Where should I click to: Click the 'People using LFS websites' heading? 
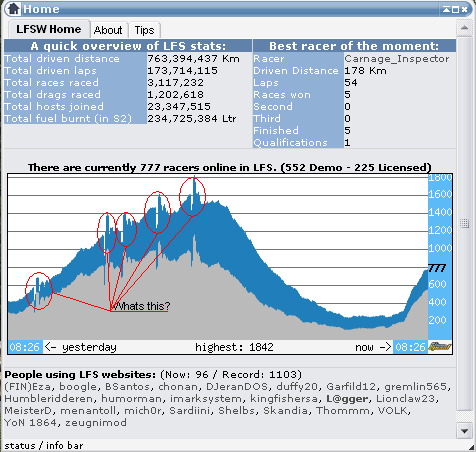click(x=80, y=375)
